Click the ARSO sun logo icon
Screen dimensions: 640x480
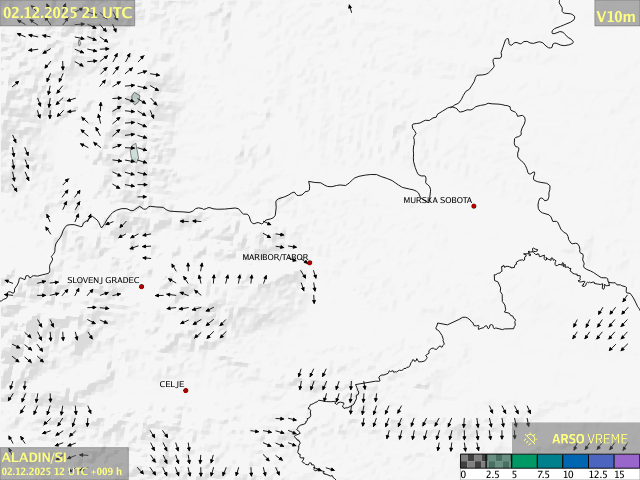[x=531, y=438]
